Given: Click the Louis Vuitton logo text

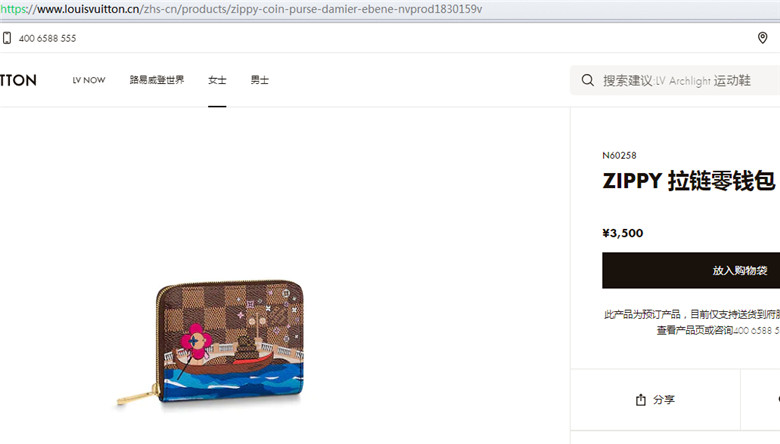Looking at the screenshot, I should coord(18,80).
